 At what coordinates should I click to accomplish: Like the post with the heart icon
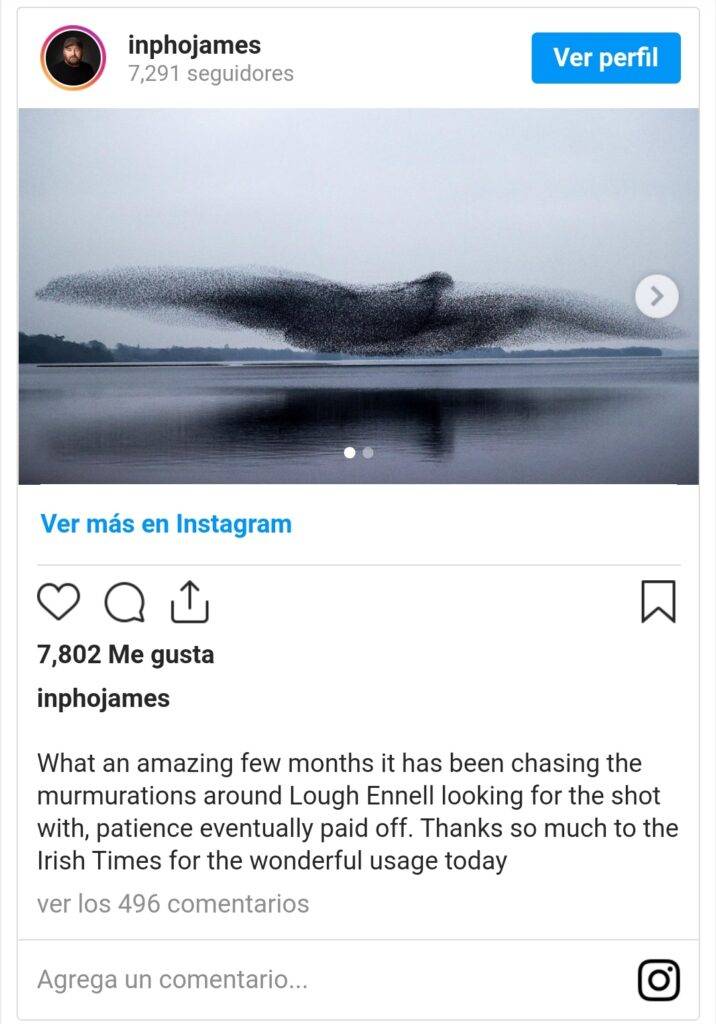tap(58, 601)
